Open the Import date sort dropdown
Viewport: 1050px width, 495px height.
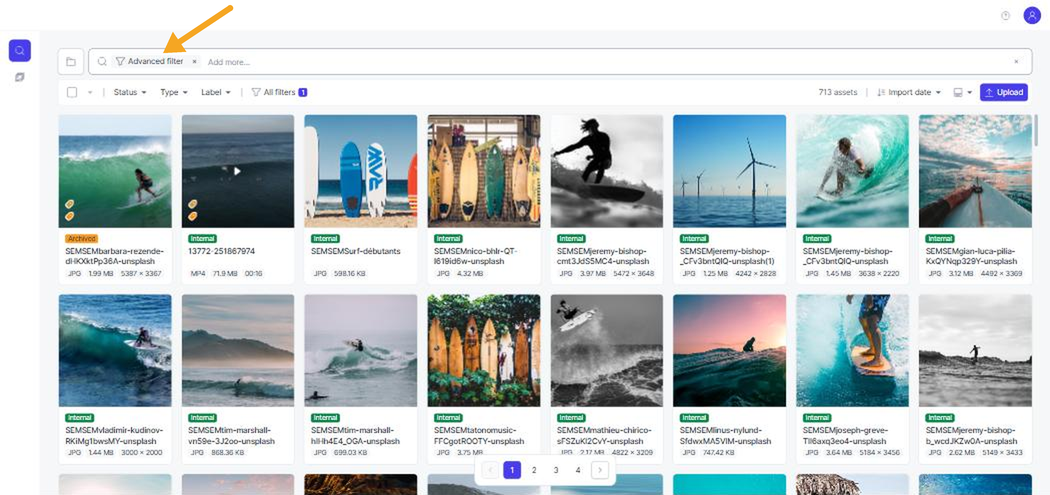tap(909, 92)
